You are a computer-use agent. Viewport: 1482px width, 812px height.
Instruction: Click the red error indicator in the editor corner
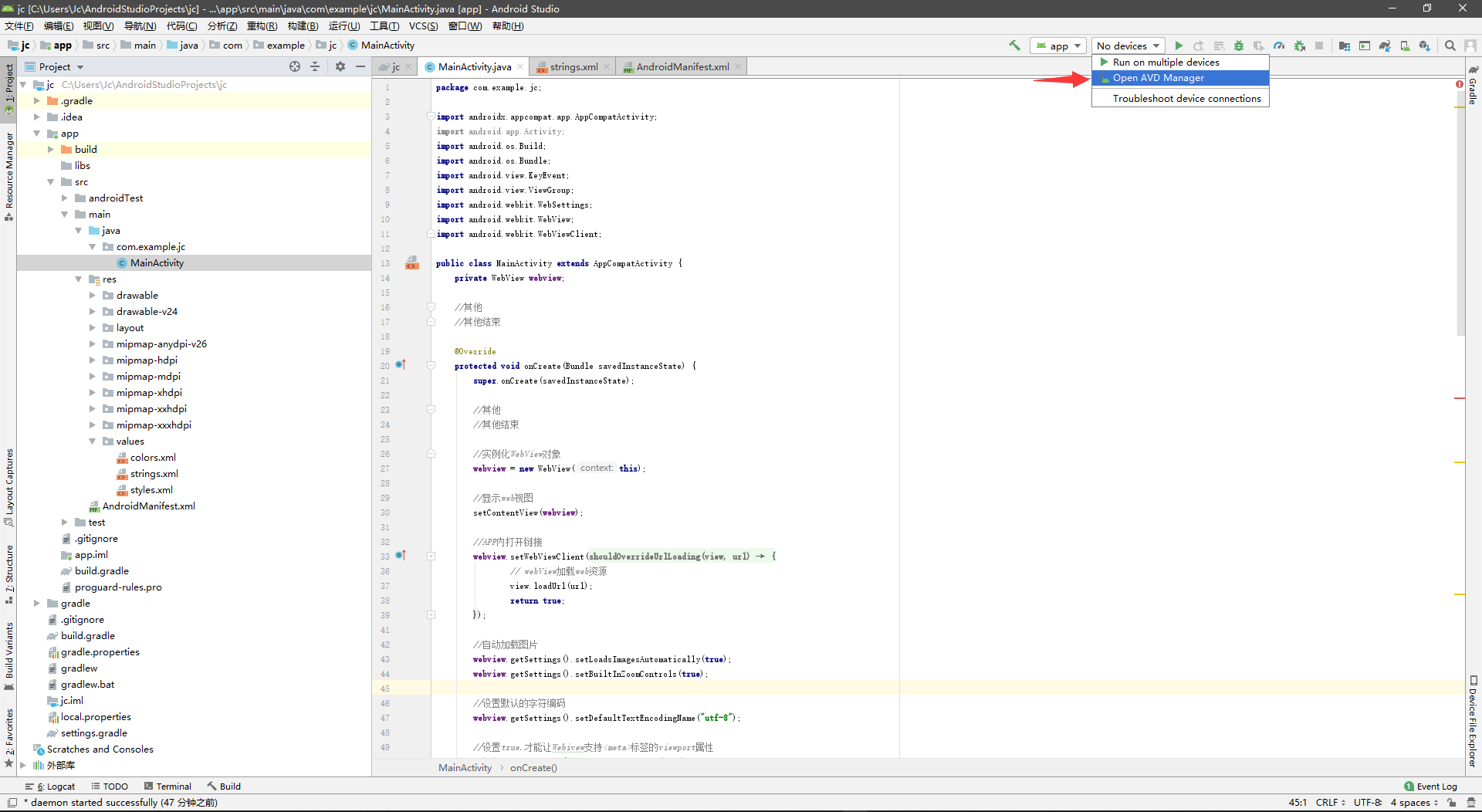(x=1459, y=84)
